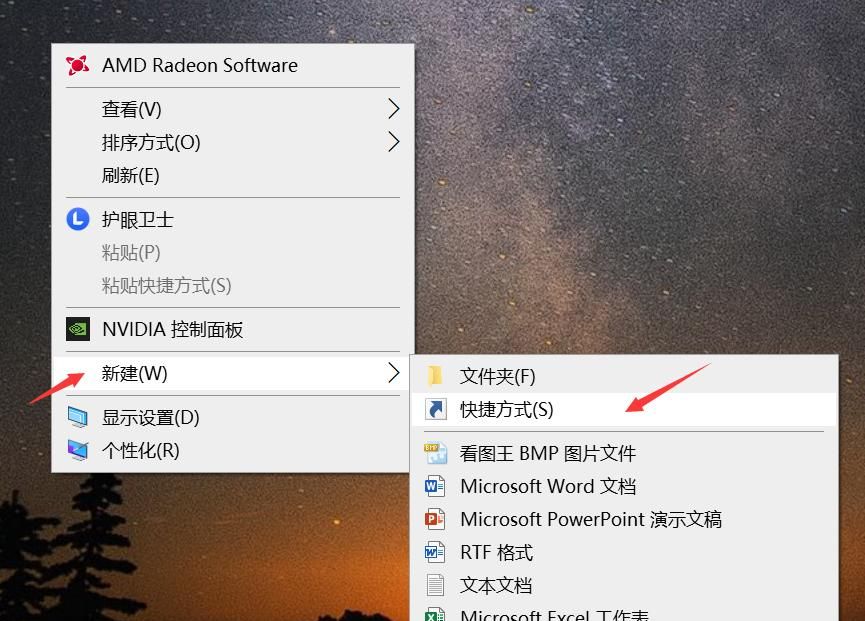The width and height of the screenshot is (865, 621).
Task: Click the green Excel icon
Action: pos(435,615)
